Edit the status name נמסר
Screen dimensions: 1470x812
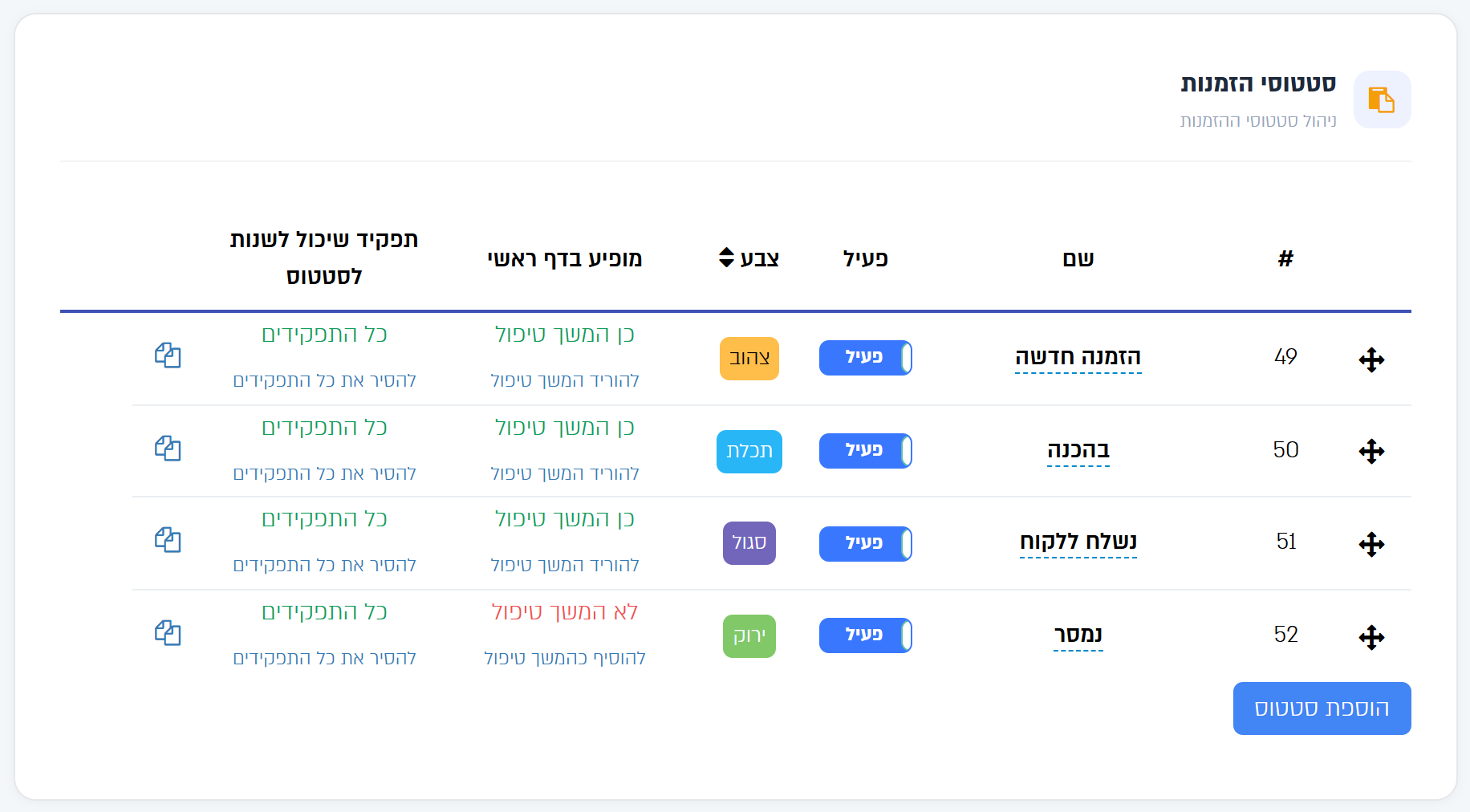(1078, 635)
